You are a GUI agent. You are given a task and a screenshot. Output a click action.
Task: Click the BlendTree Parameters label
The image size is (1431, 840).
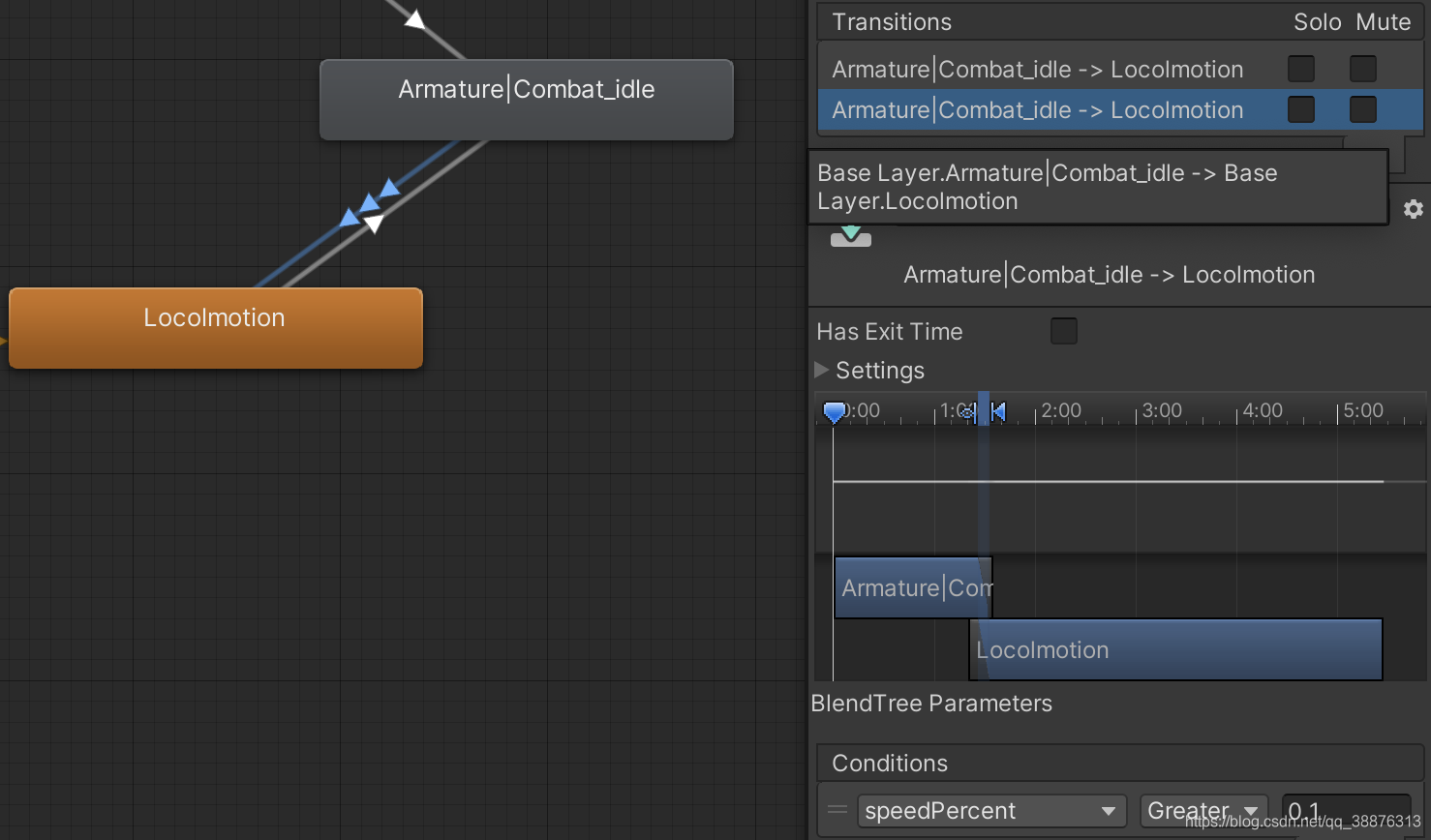click(x=931, y=704)
